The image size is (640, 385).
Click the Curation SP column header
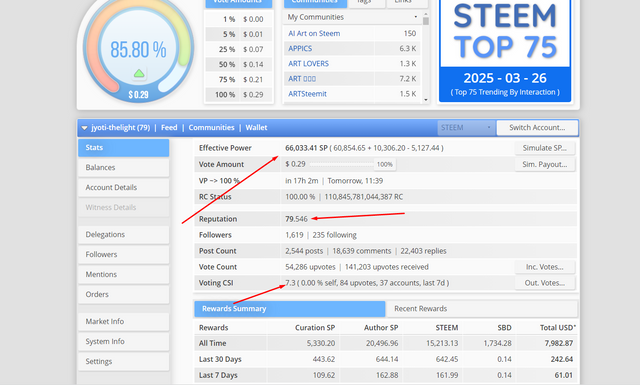pyautogui.click(x=315, y=328)
